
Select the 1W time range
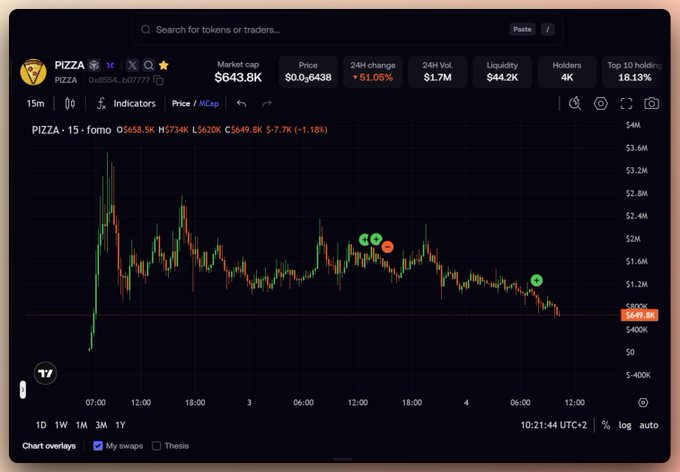[x=61, y=425]
